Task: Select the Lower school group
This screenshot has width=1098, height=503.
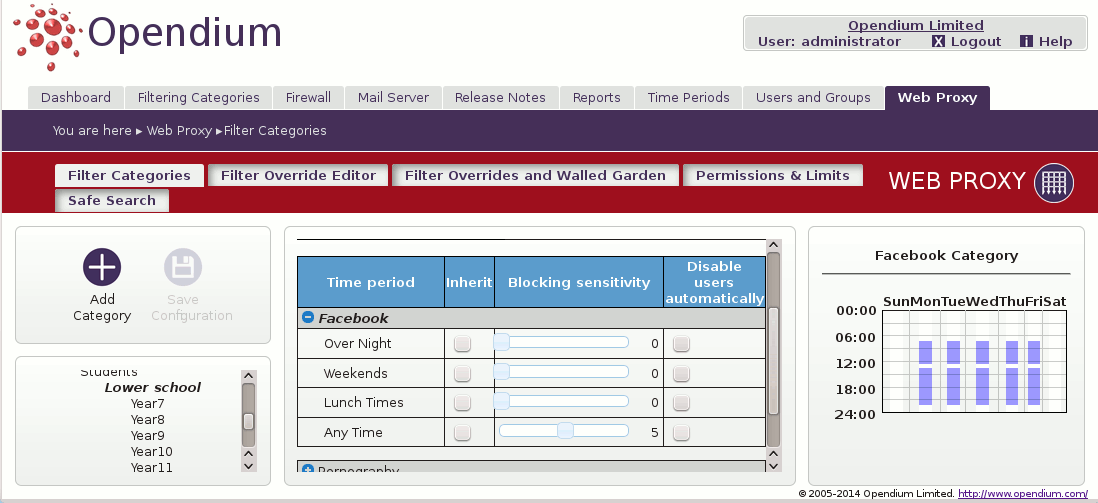Action: pyautogui.click(x=153, y=387)
